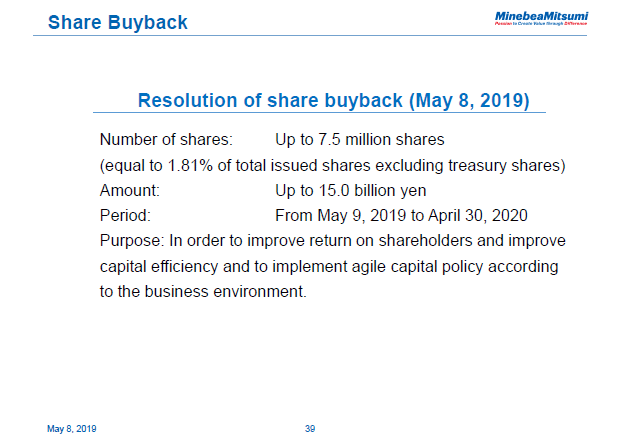
Task: Select 'From May 9, 2019 to April 30, 2020'
Action: point(401,216)
